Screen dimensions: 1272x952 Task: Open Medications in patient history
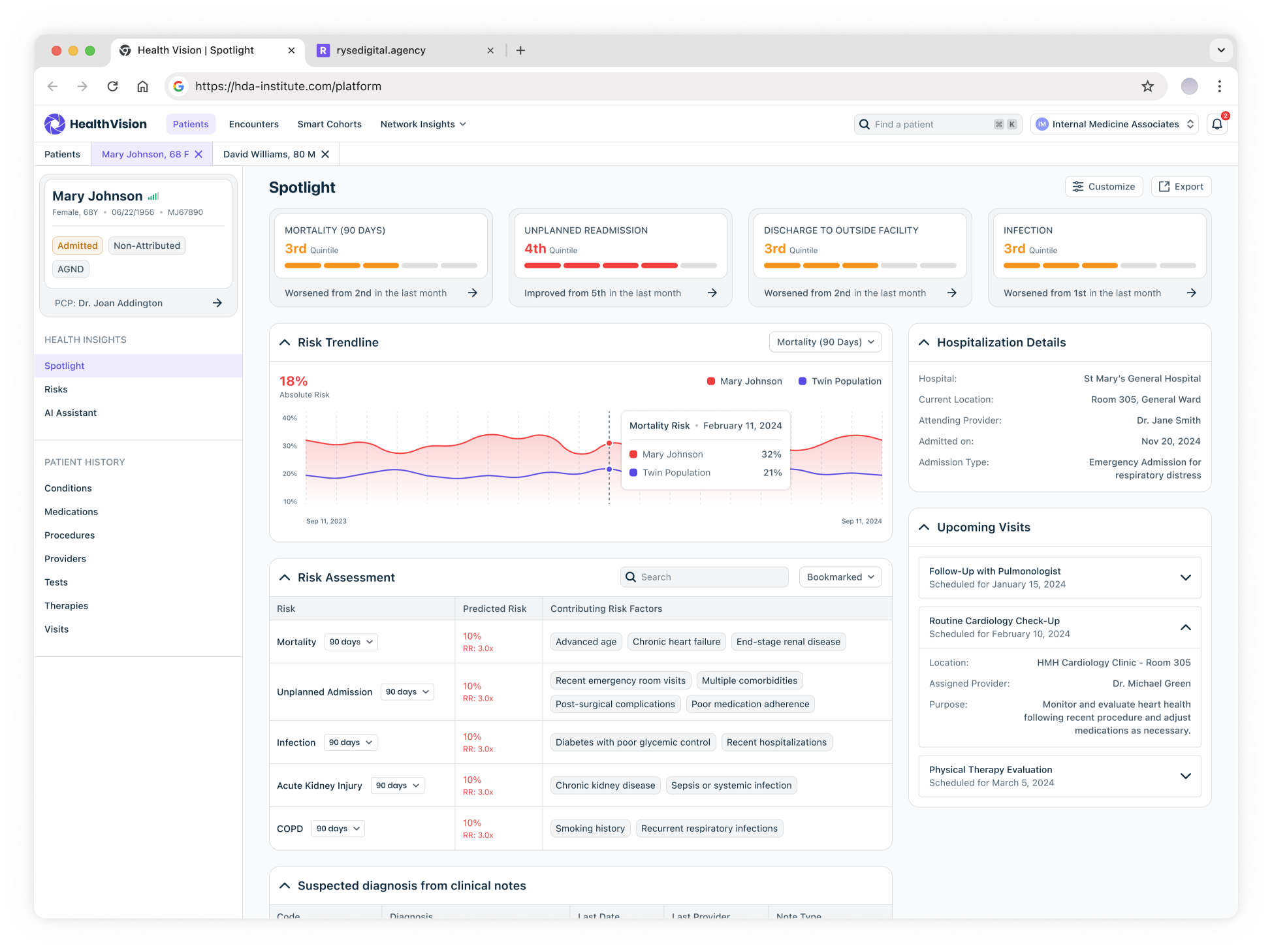pyautogui.click(x=71, y=512)
